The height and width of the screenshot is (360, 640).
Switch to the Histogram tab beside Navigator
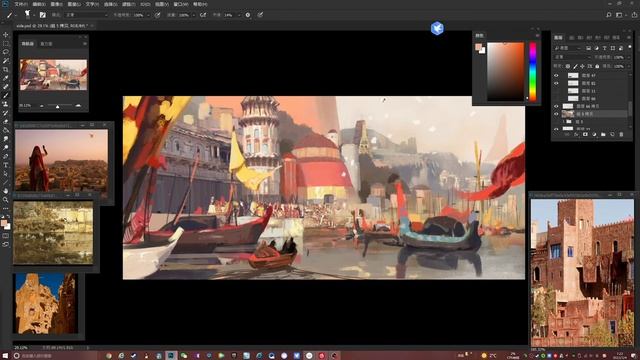46,44
